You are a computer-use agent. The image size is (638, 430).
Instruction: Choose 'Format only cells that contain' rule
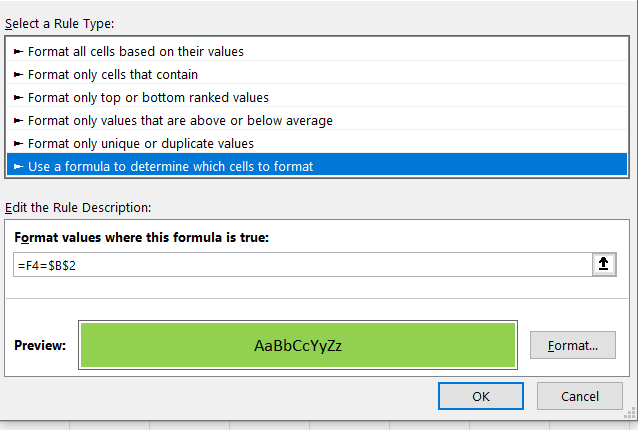pyautogui.click(x=113, y=74)
